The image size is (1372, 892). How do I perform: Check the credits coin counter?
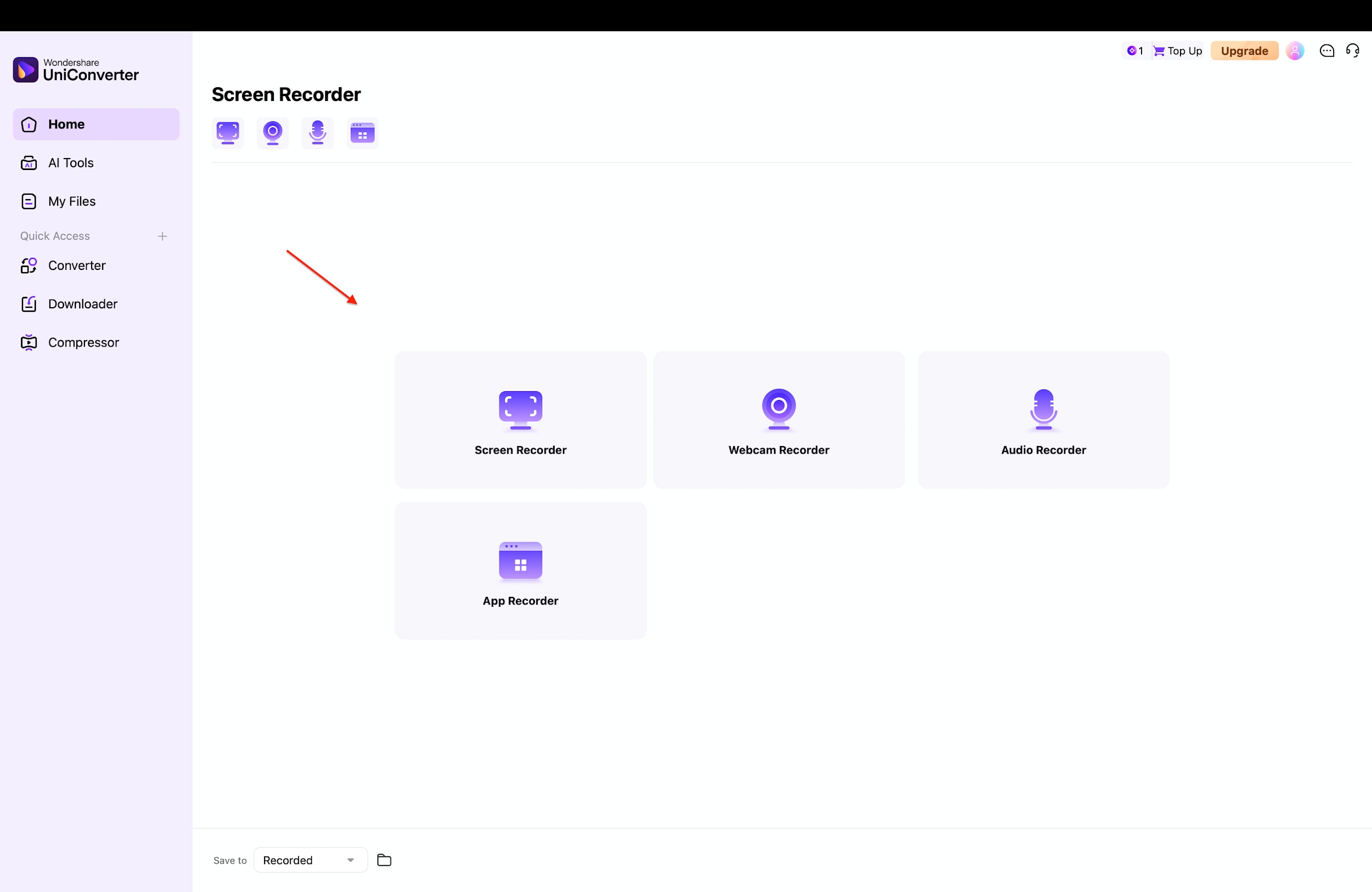tap(1134, 50)
